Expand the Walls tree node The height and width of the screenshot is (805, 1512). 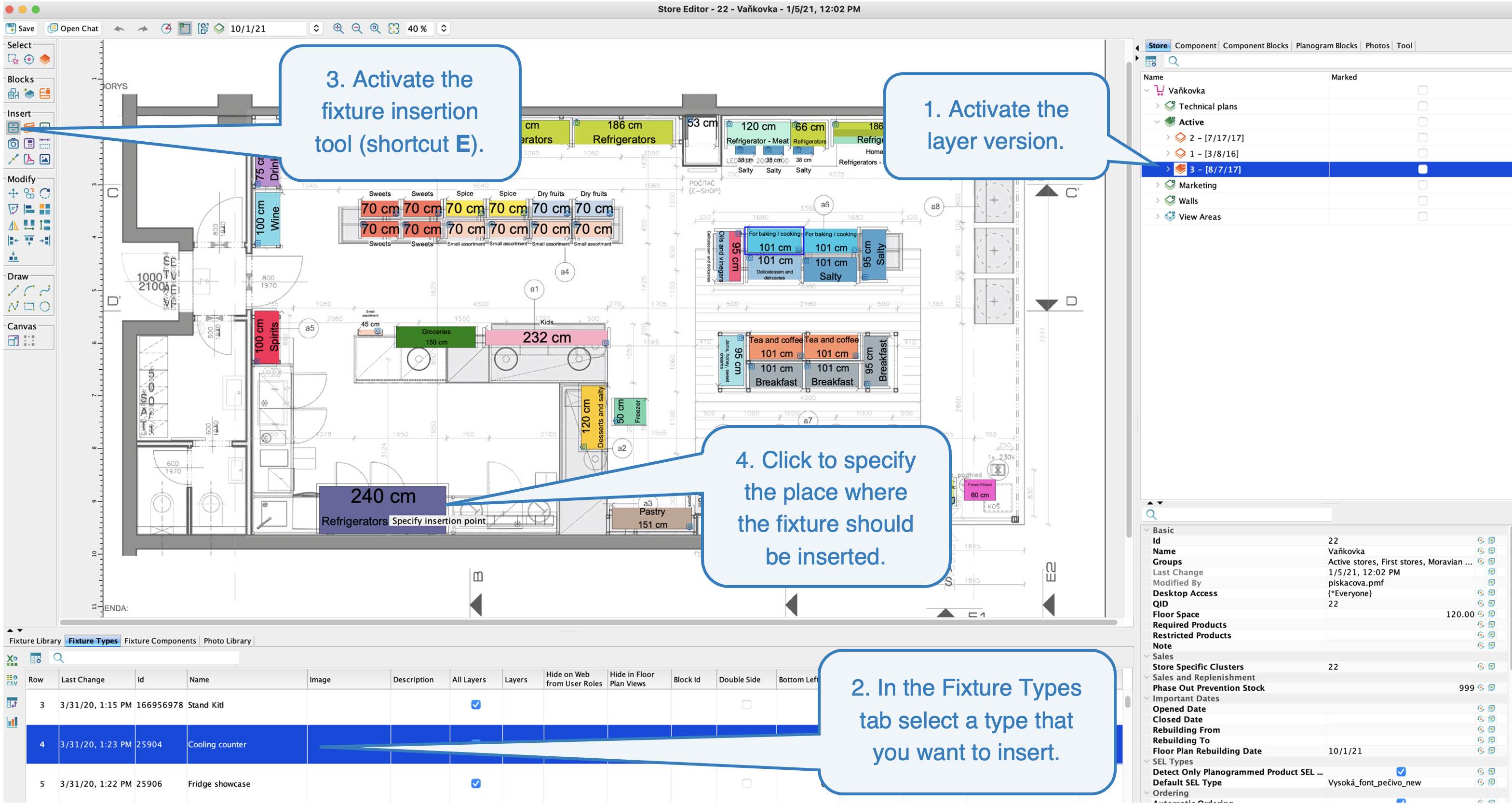tap(1157, 201)
